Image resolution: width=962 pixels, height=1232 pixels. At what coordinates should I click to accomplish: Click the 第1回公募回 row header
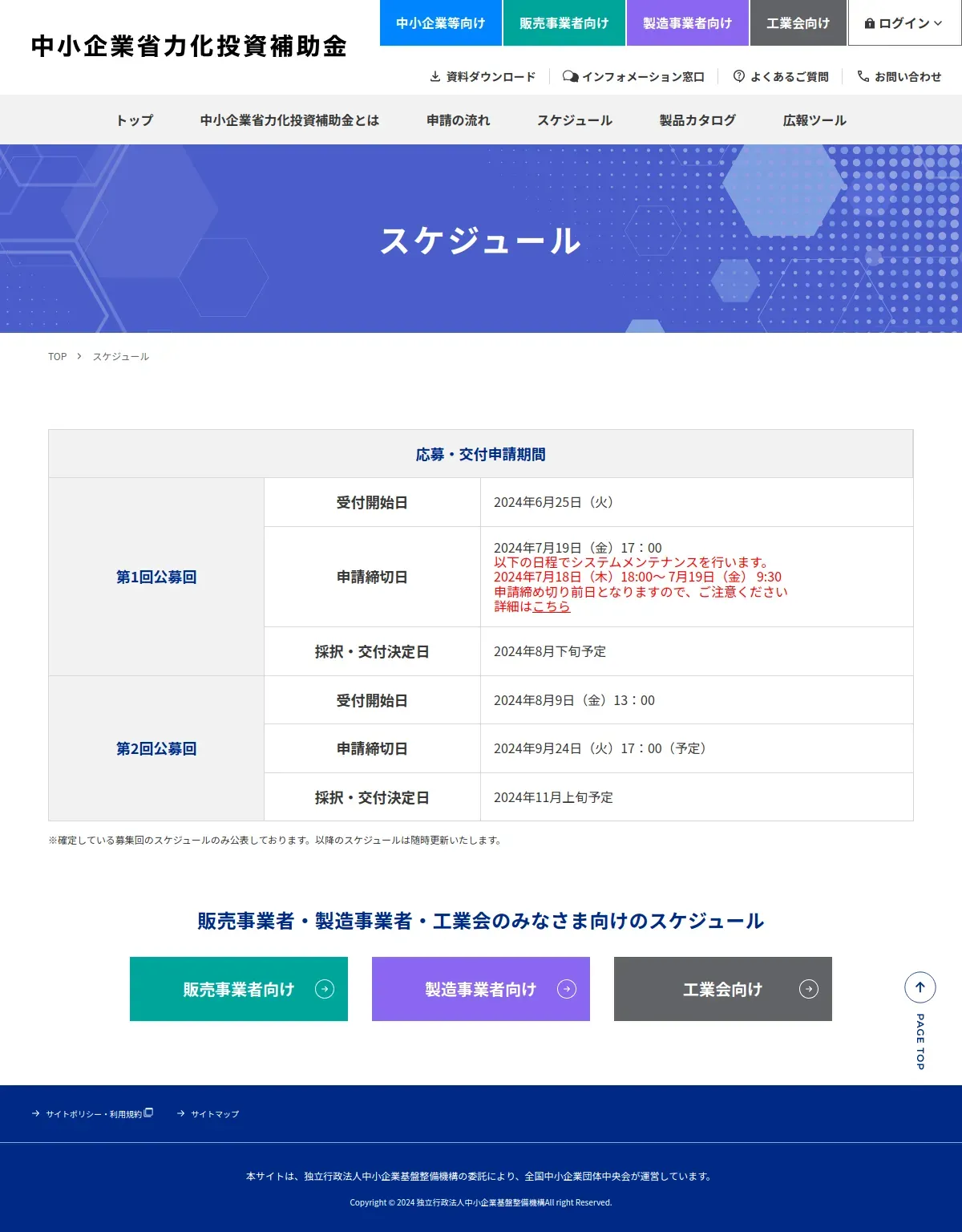[156, 577]
